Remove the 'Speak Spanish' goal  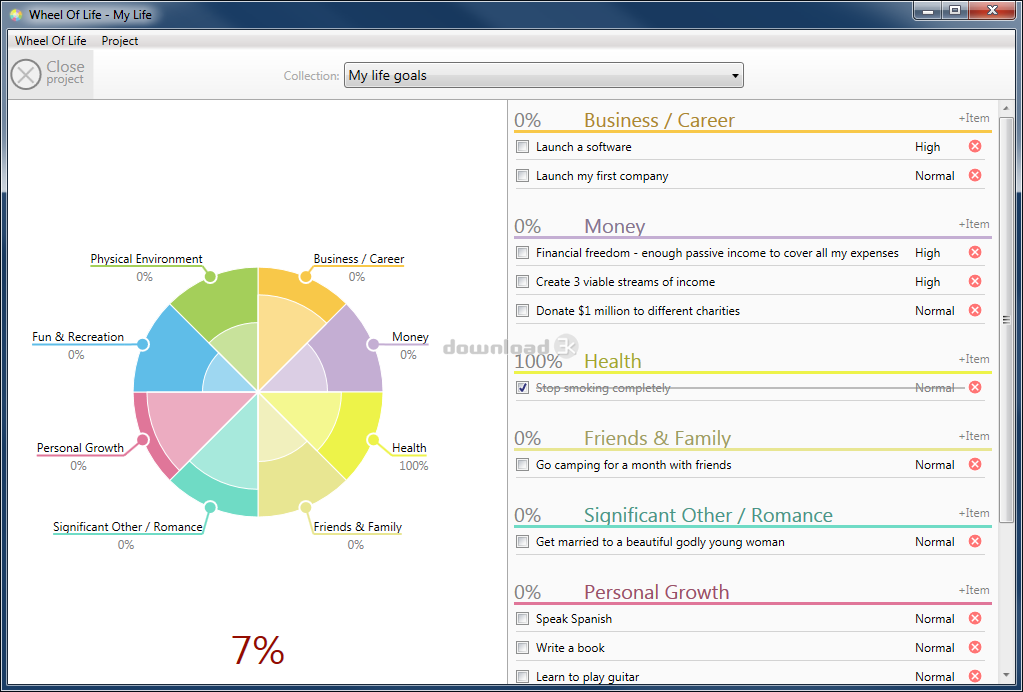pos(975,619)
